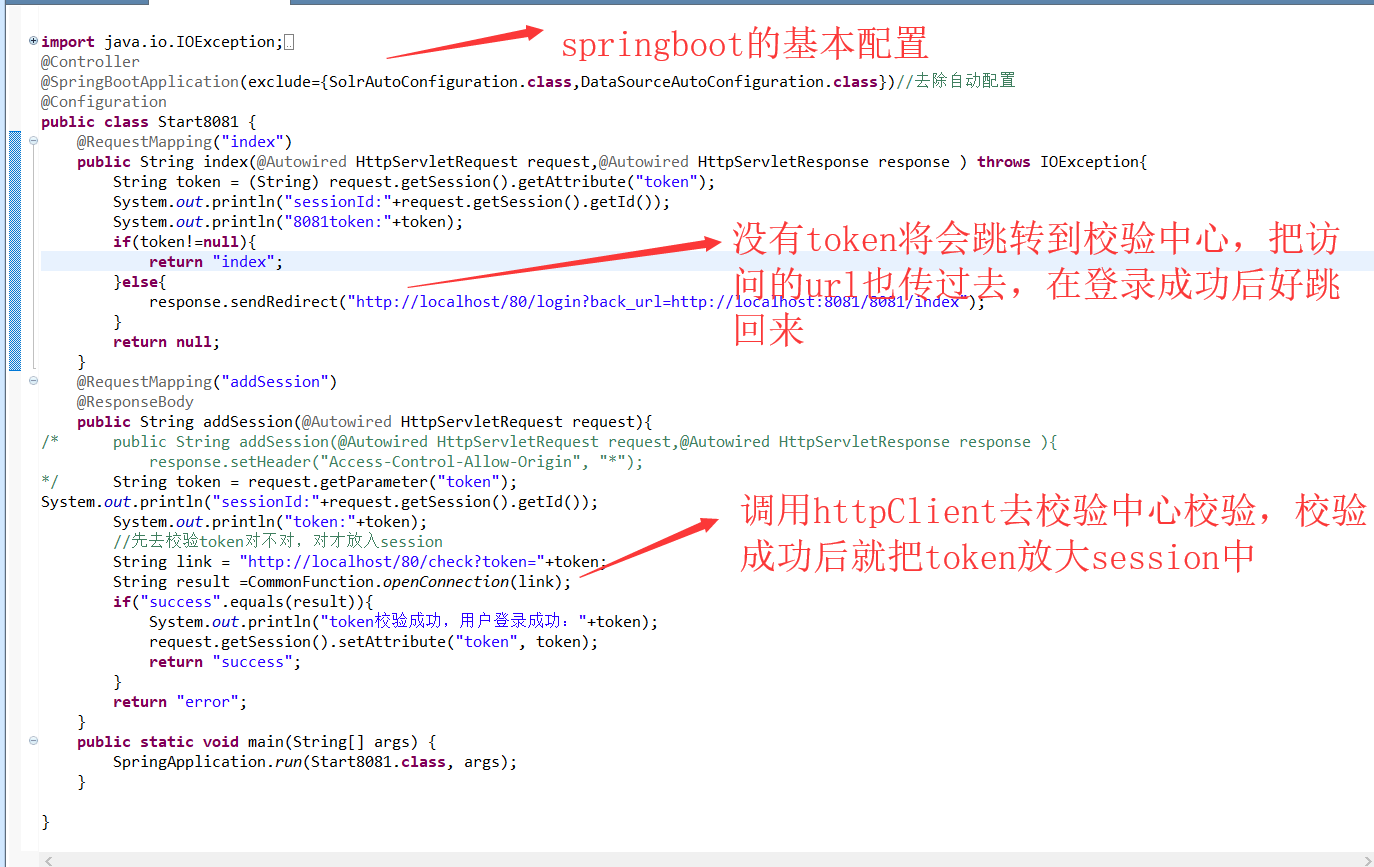The width and height of the screenshot is (1374, 867).
Task: Click the blue range indicator in left gutter
Action: tap(14, 250)
